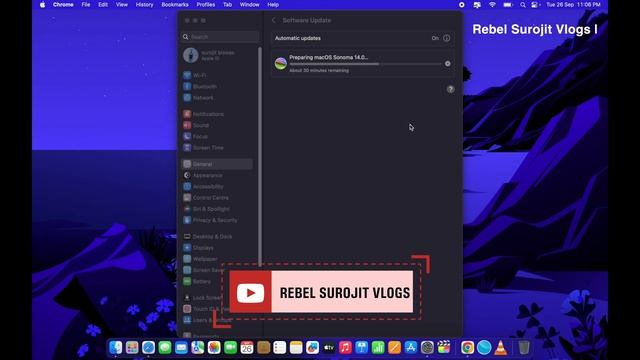Click the Sonoma preparation progress bar
The image size is (640, 360).
coord(365,64)
